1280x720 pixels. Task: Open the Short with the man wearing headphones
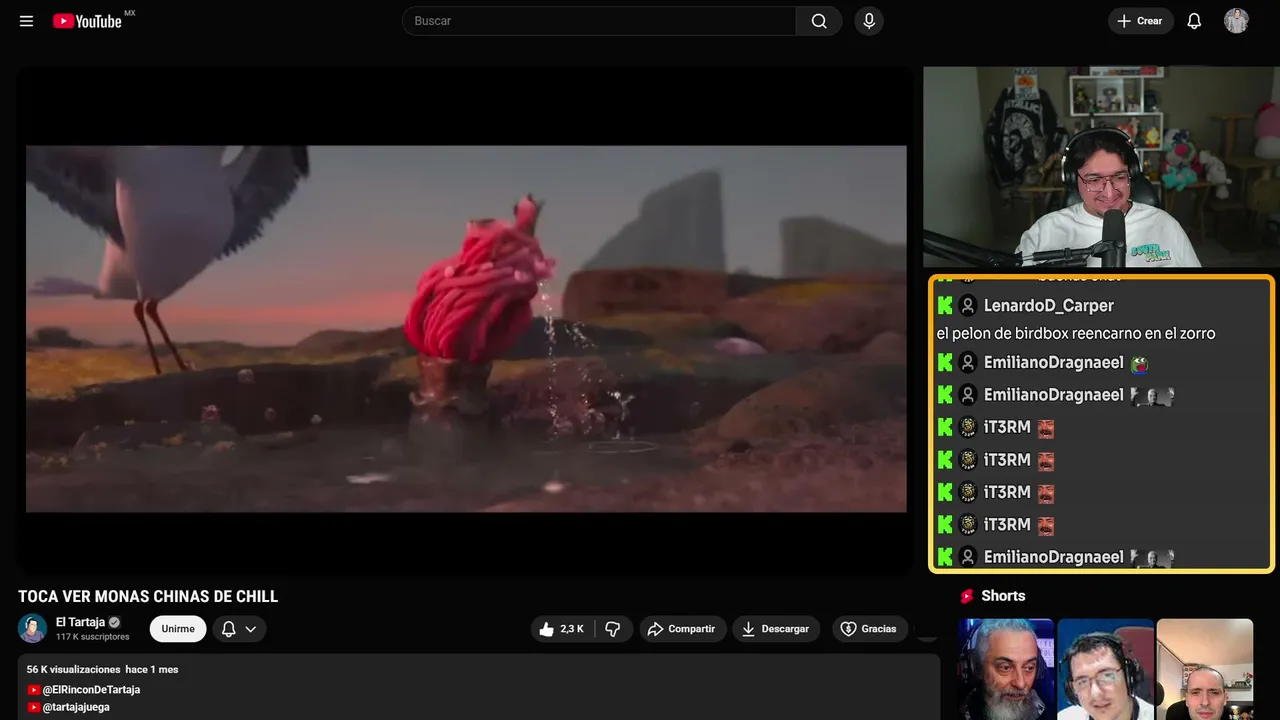coord(1106,669)
